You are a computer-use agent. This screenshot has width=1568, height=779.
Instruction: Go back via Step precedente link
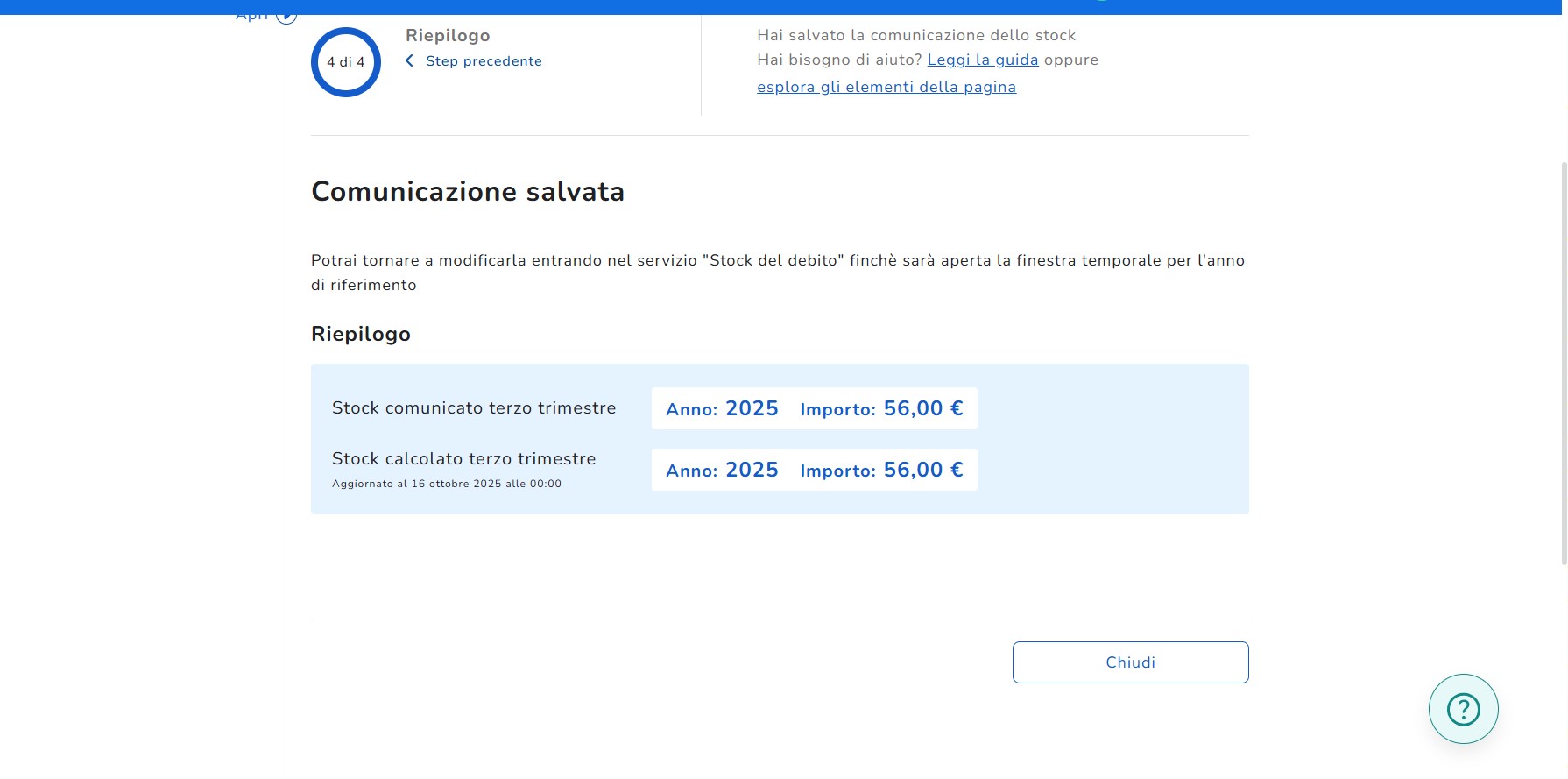point(484,61)
